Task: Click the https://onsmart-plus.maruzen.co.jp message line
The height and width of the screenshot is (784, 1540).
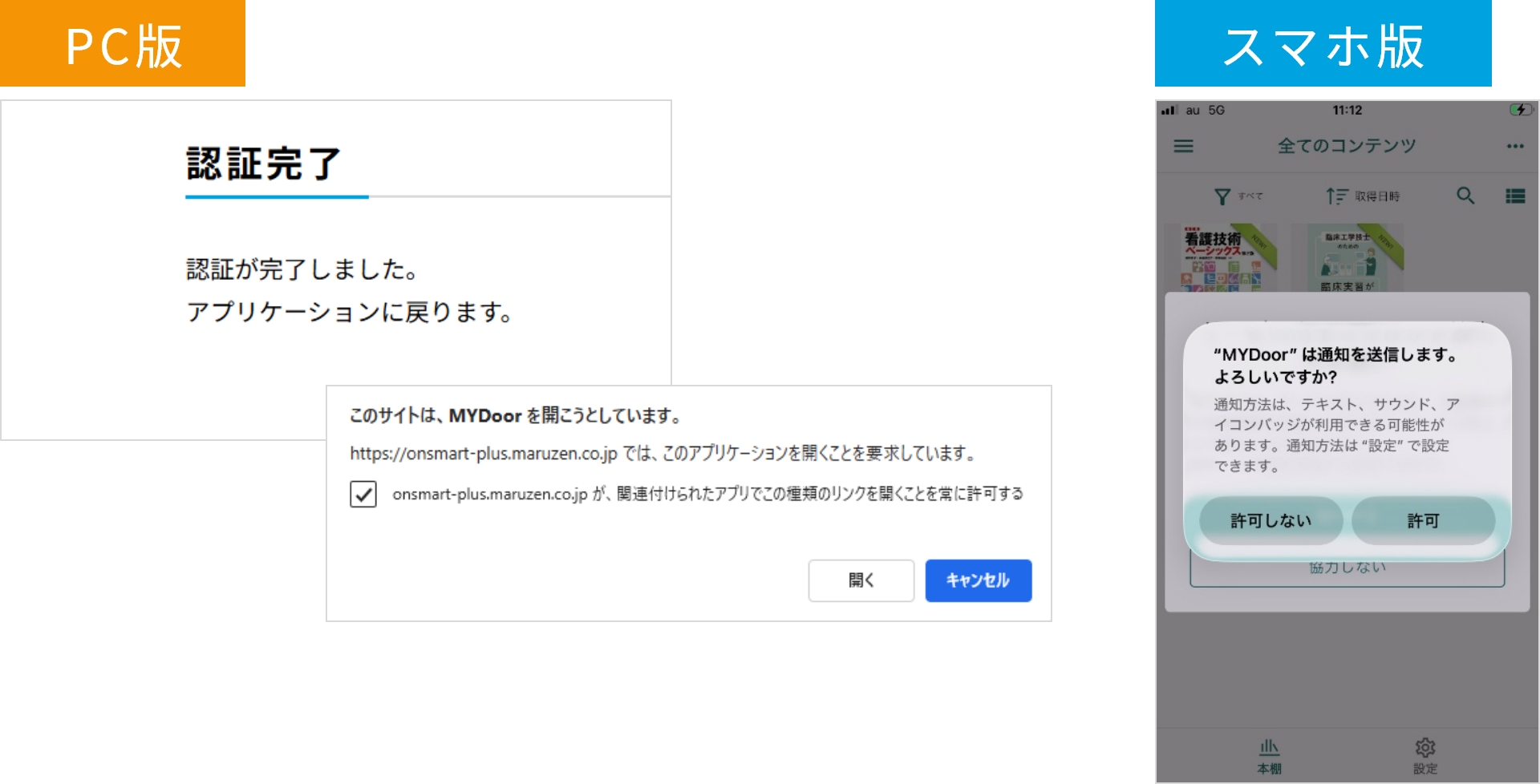Action: pyautogui.click(x=663, y=454)
